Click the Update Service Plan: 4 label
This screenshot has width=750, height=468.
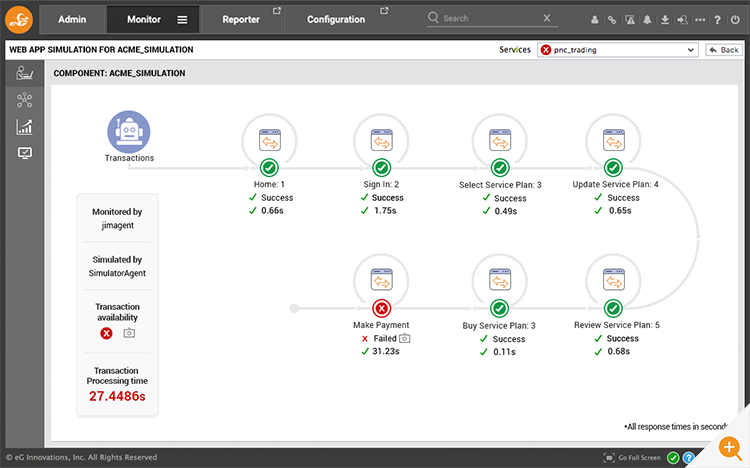click(x=616, y=184)
